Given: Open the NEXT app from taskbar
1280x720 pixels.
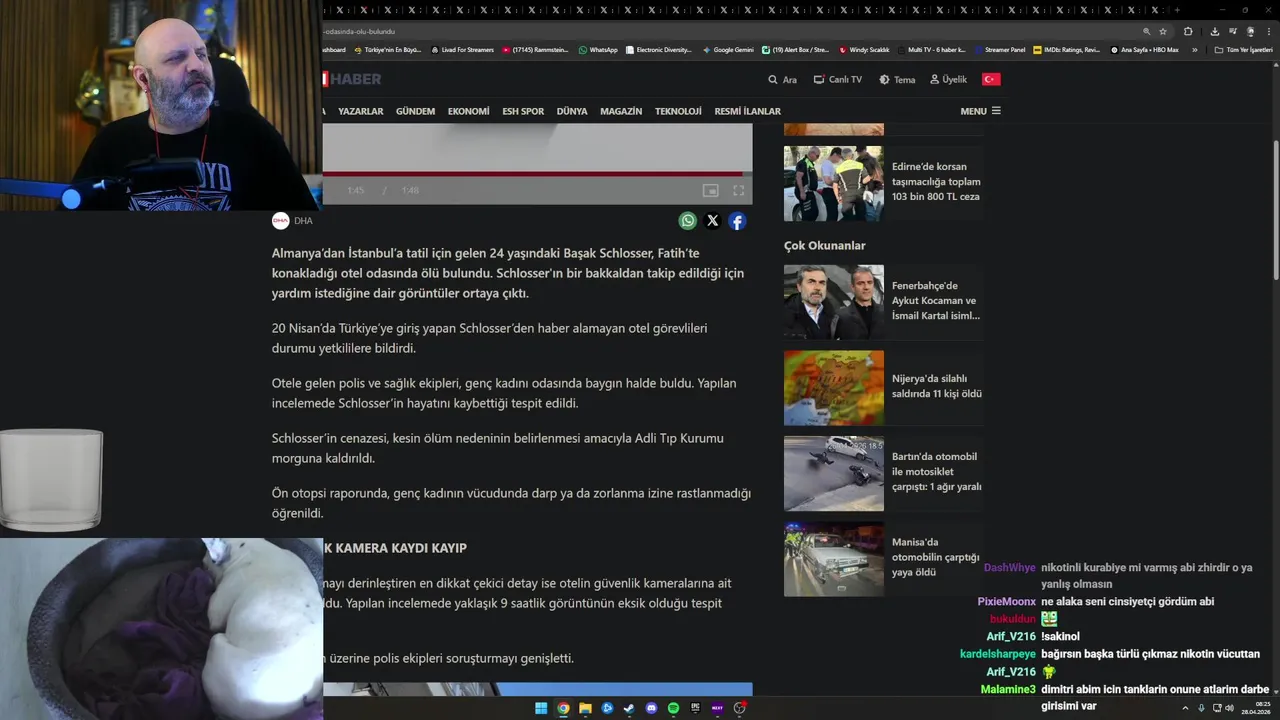Looking at the screenshot, I should tap(717, 708).
